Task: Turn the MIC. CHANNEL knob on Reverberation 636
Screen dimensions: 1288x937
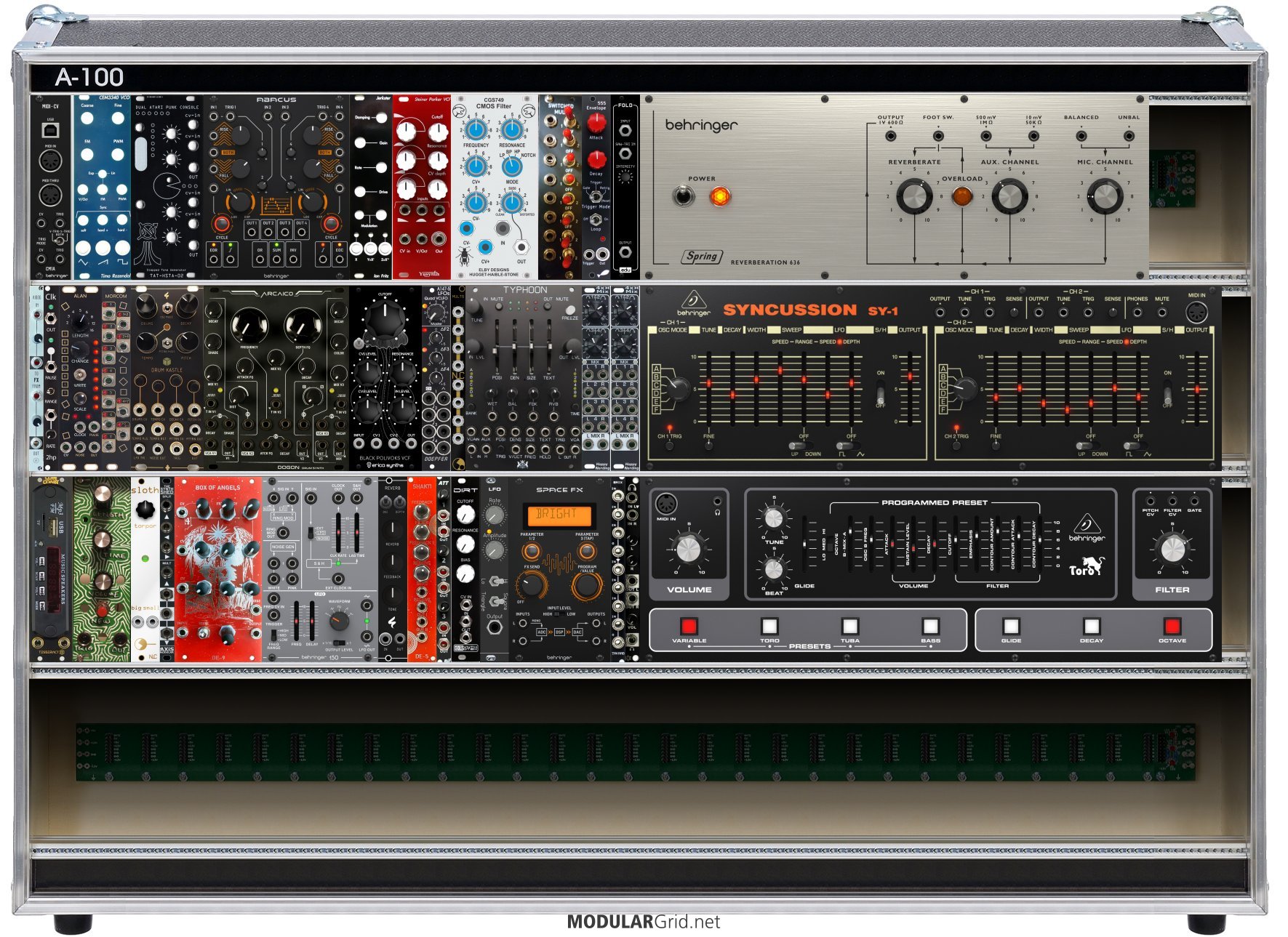Action: click(x=1105, y=196)
